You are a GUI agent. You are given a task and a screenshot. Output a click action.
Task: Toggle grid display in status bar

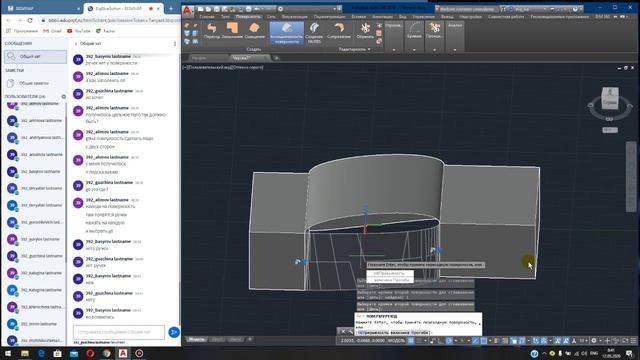[x=411, y=340]
